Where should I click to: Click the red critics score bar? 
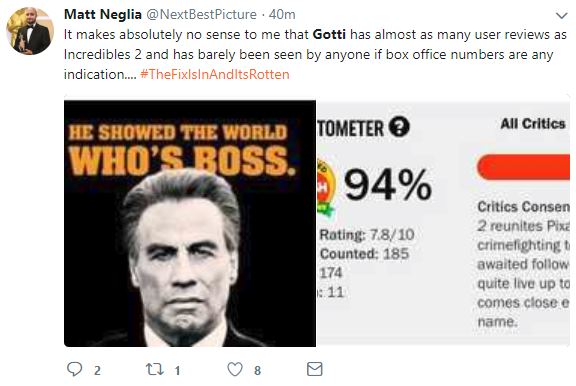pos(523,167)
